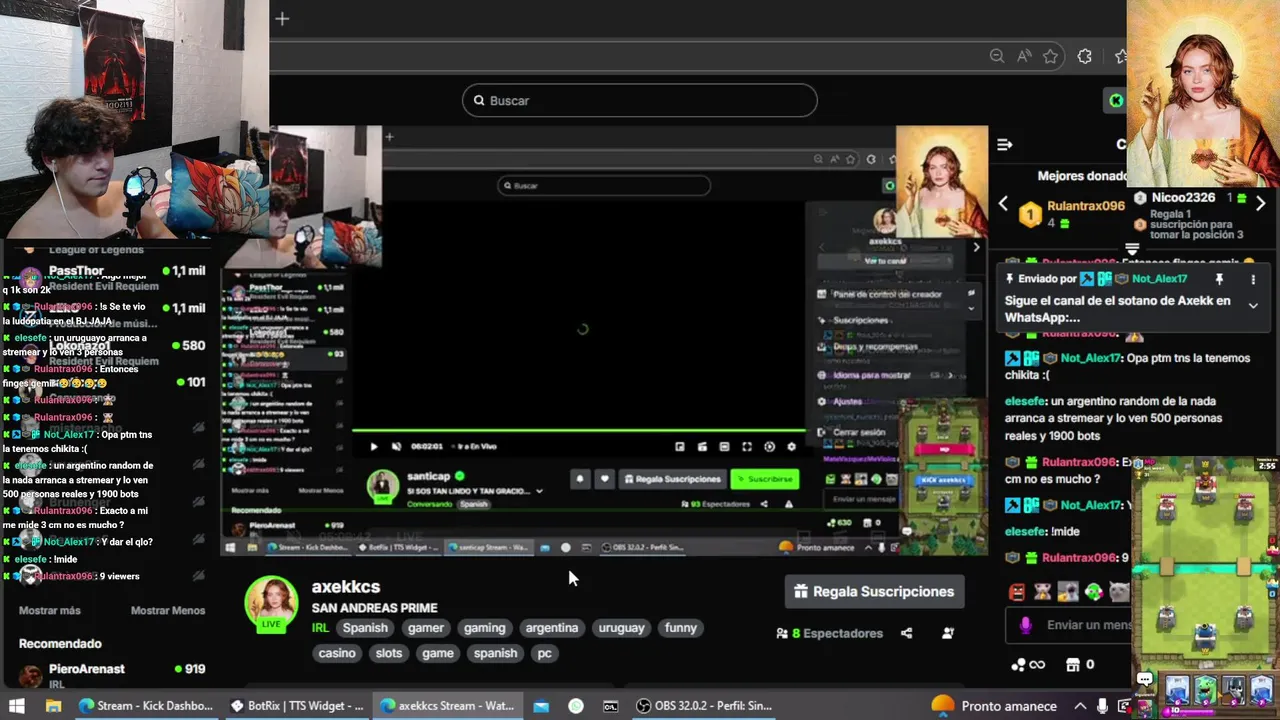This screenshot has width=1280, height=720.
Task: Expand the santicap stream title chevron
Action: click(x=539, y=491)
